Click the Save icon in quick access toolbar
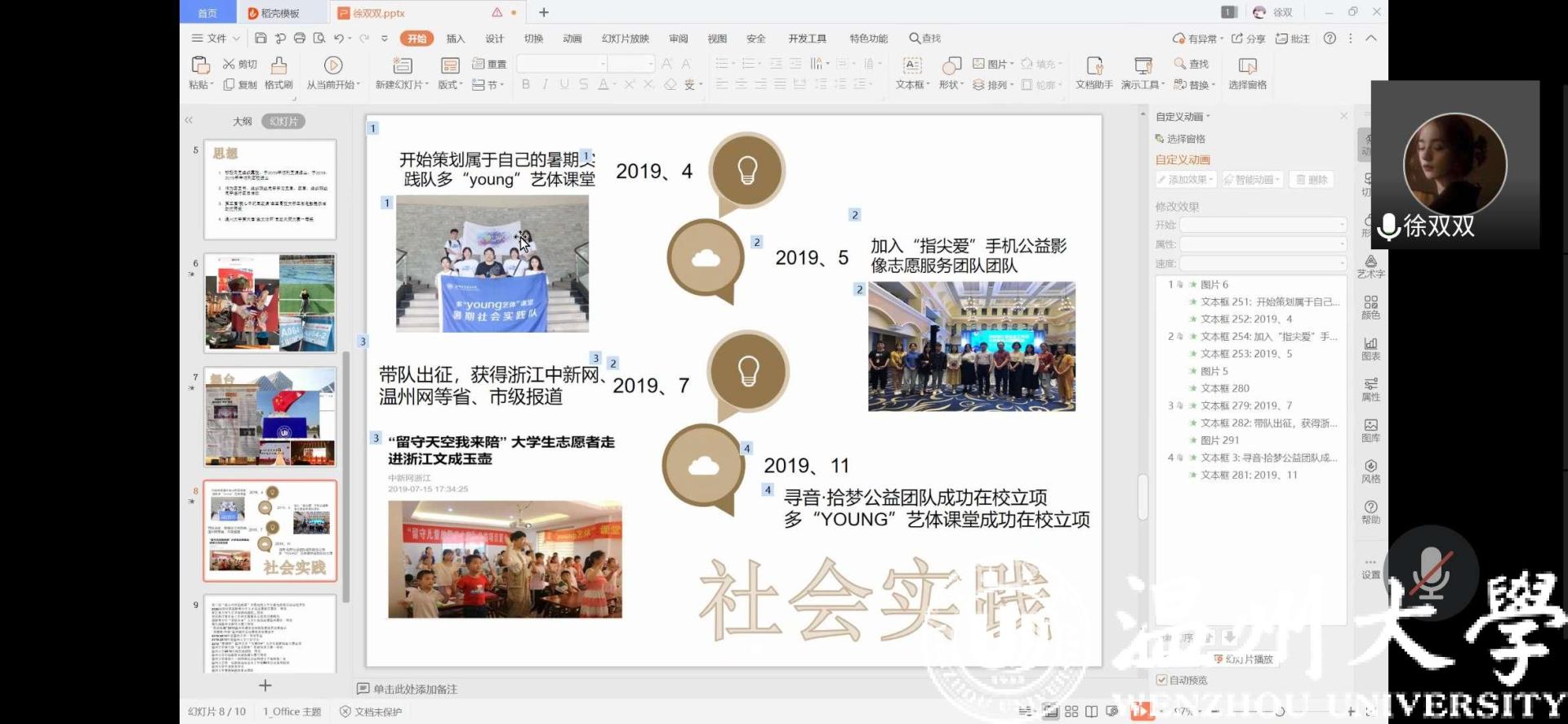The width and height of the screenshot is (1568, 724). coord(261,38)
